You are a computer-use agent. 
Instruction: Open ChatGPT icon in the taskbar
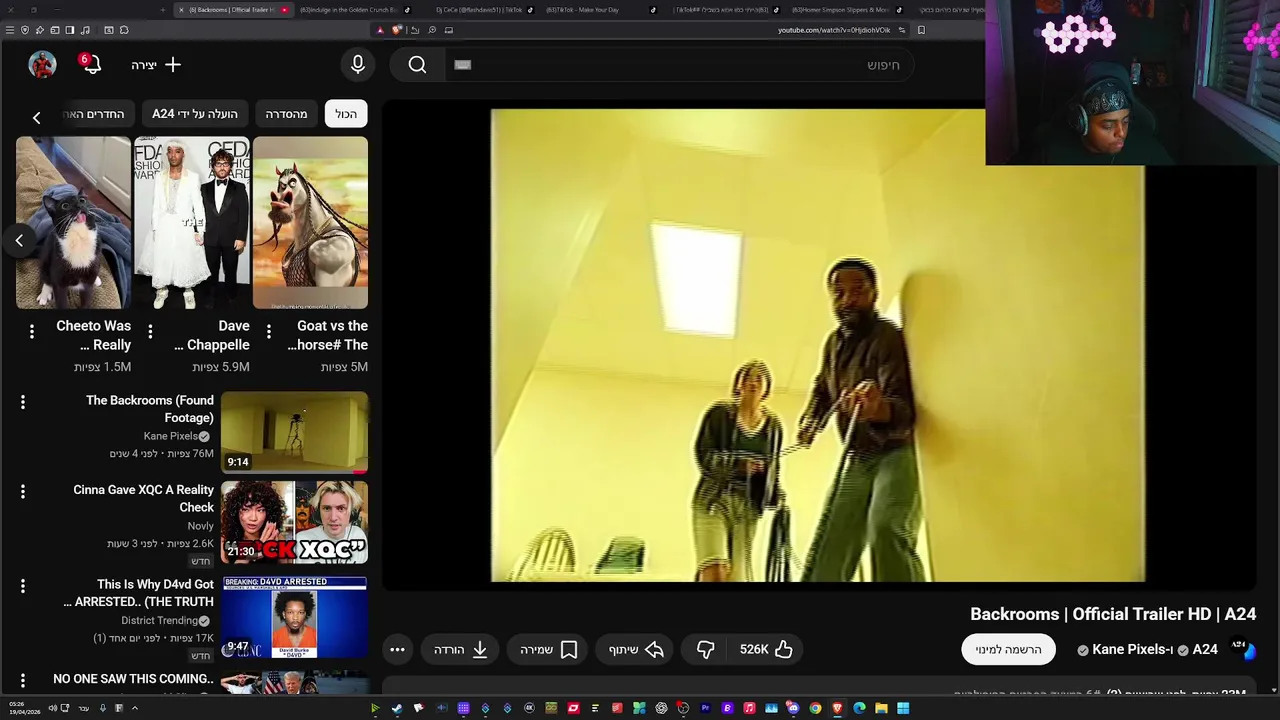point(661,708)
